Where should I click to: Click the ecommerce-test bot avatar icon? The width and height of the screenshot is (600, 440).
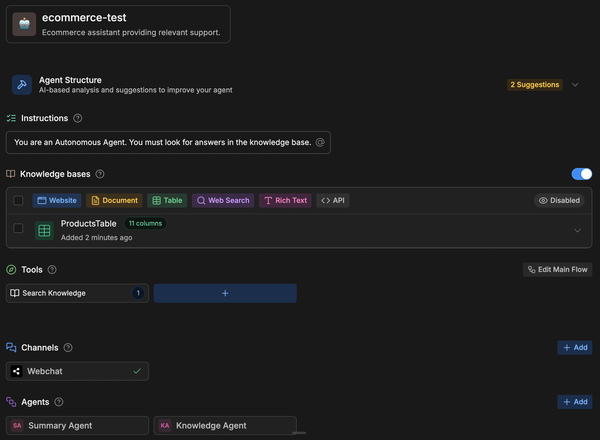point(25,24)
